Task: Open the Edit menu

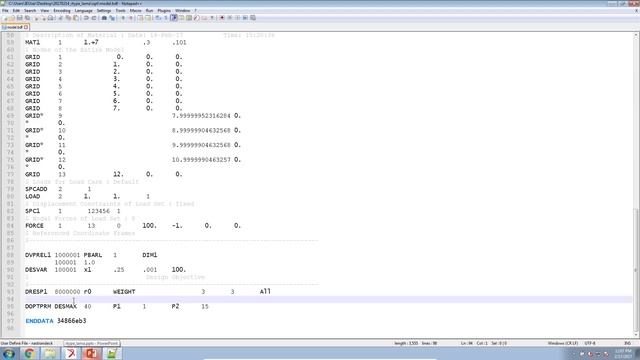Action: pos(16,11)
